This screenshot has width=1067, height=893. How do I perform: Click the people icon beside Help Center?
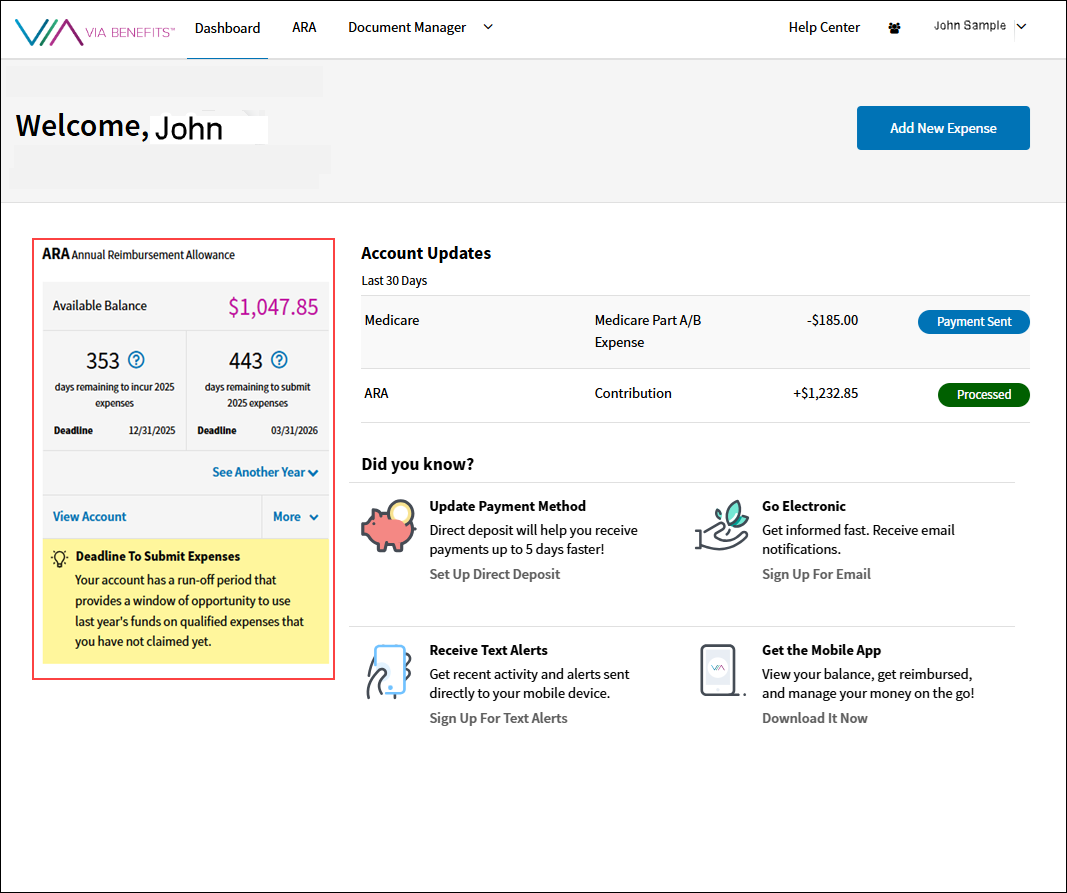pyautogui.click(x=894, y=27)
